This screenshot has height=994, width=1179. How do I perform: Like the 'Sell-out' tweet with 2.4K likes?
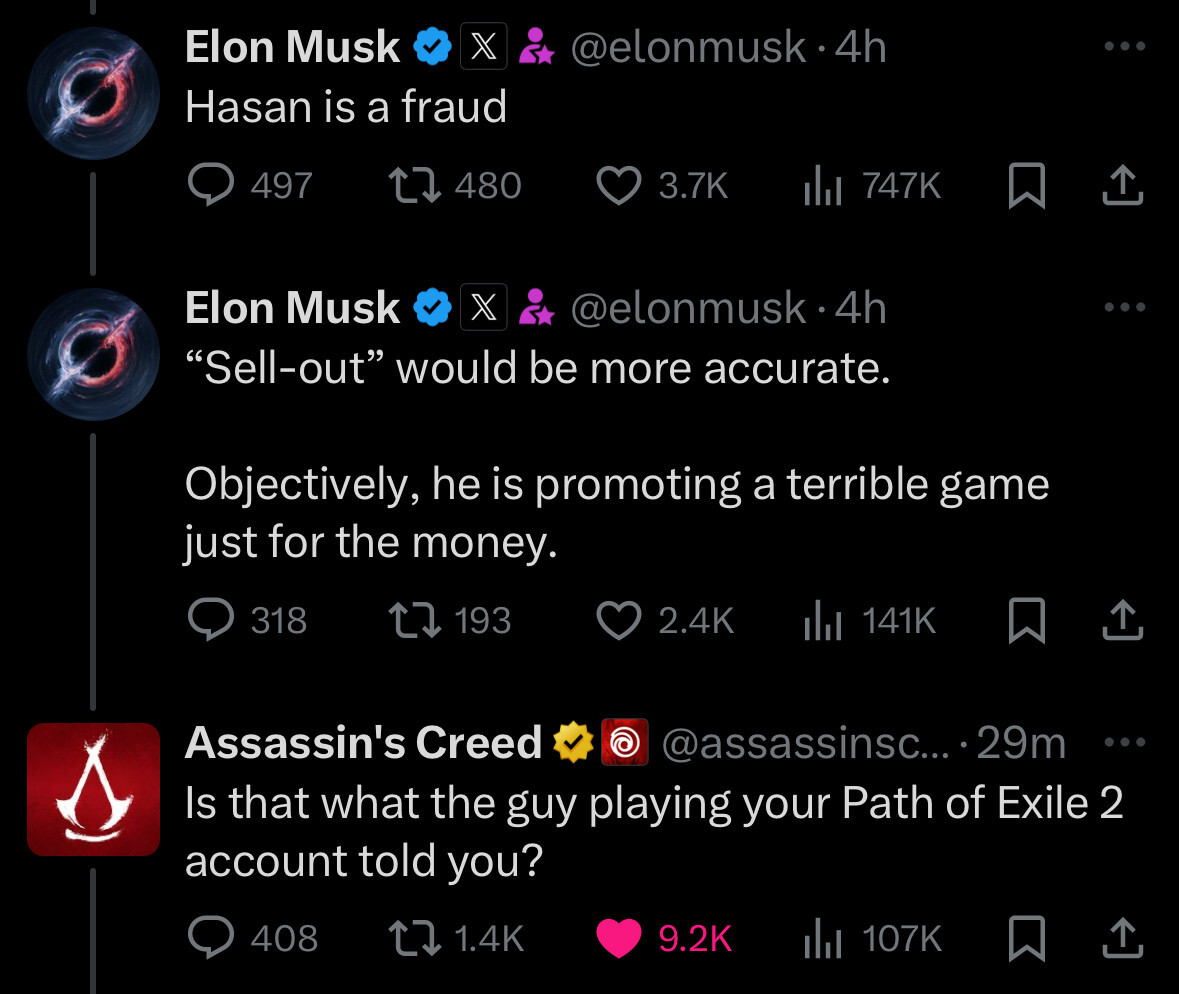(618, 621)
